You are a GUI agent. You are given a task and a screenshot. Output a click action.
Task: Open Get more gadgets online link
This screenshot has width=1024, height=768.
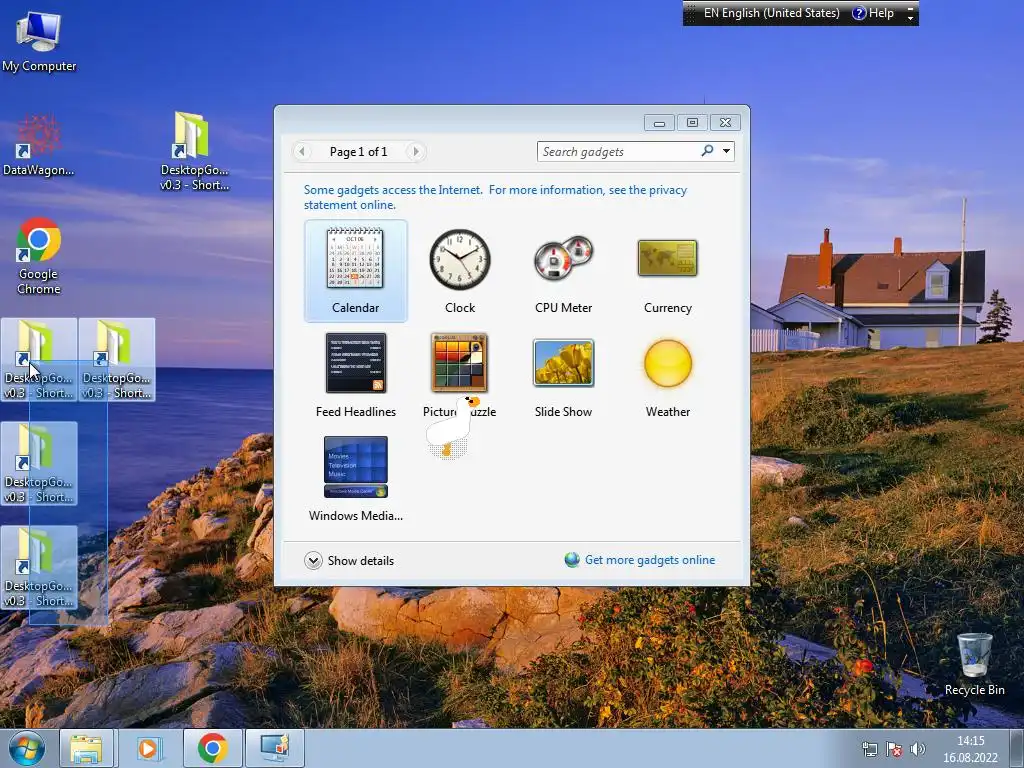pos(650,560)
